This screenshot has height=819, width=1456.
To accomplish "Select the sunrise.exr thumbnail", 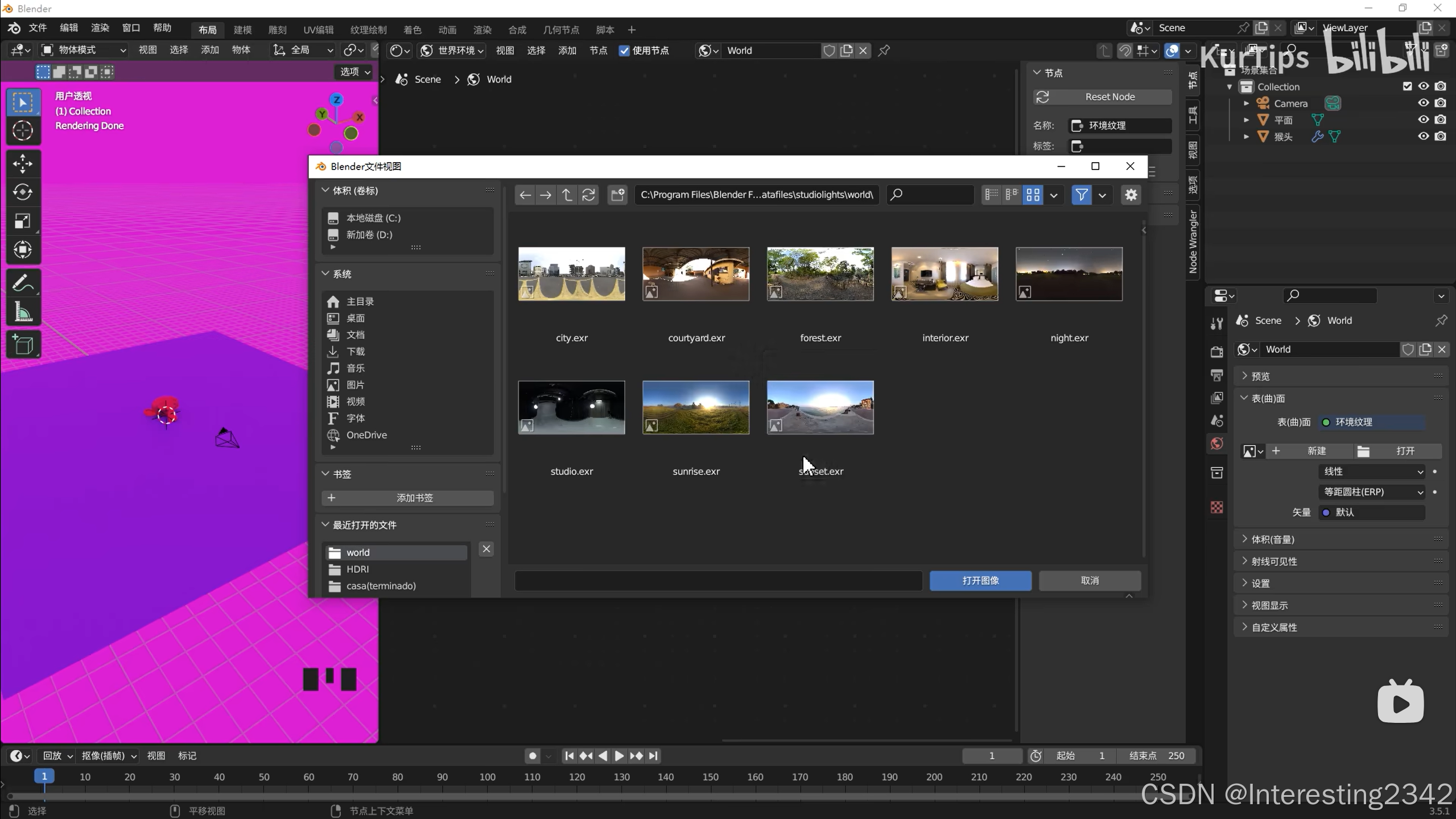I will pyautogui.click(x=695, y=408).
